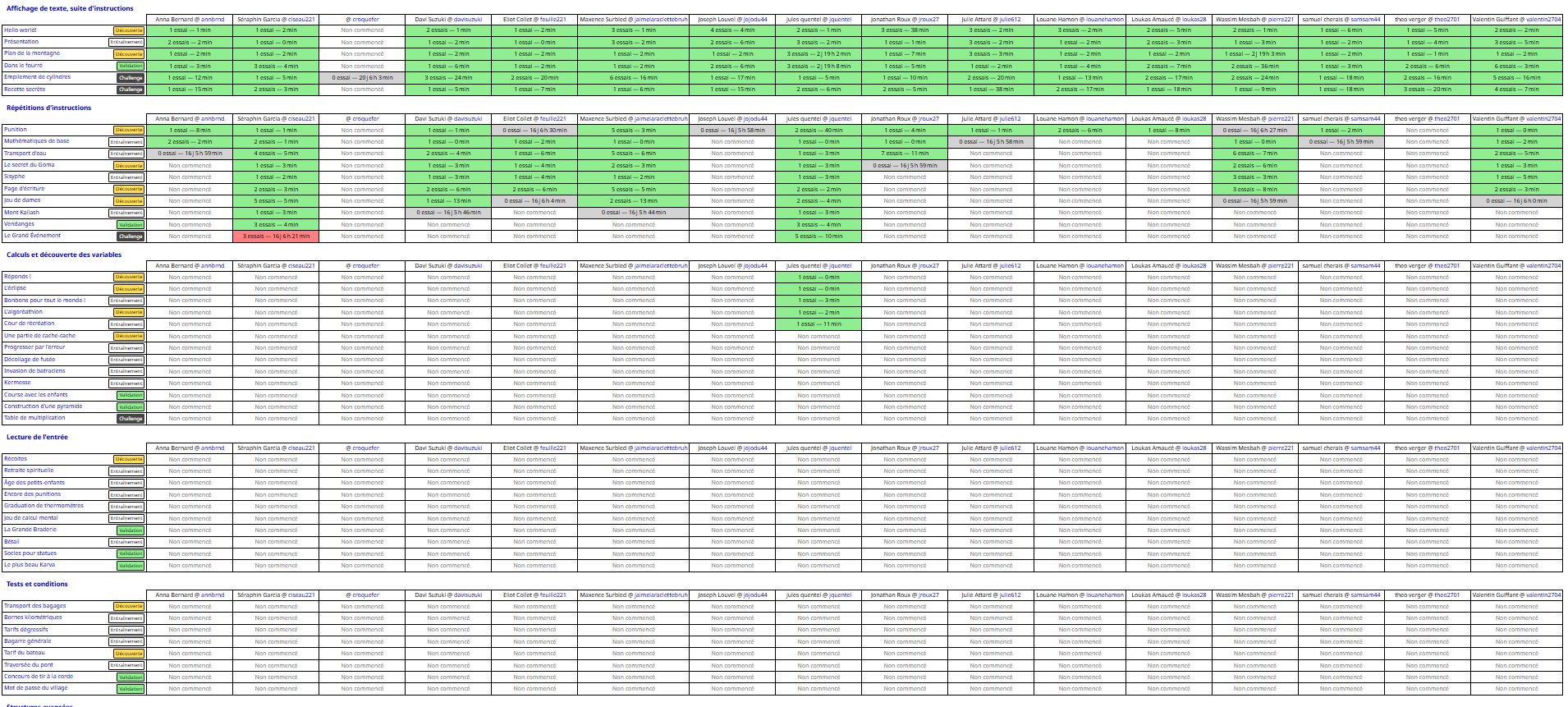
Task: Click the Challenge badge beside "Recette secrète"
Action: point(131,90)
